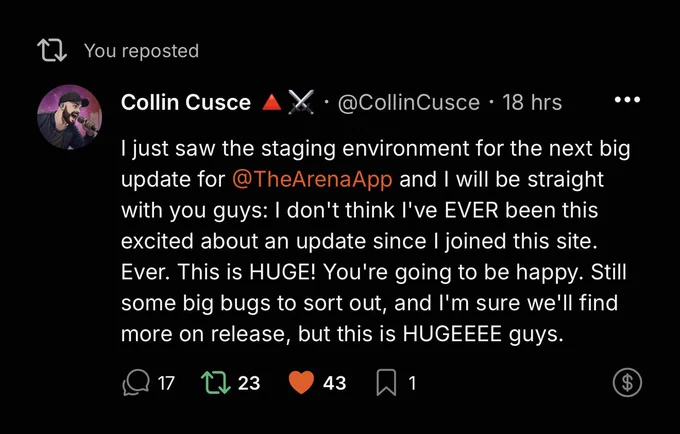The image size is (680, 434).
Task: Click the @CollinCusce handle
Action: click(x=409, y=103)
